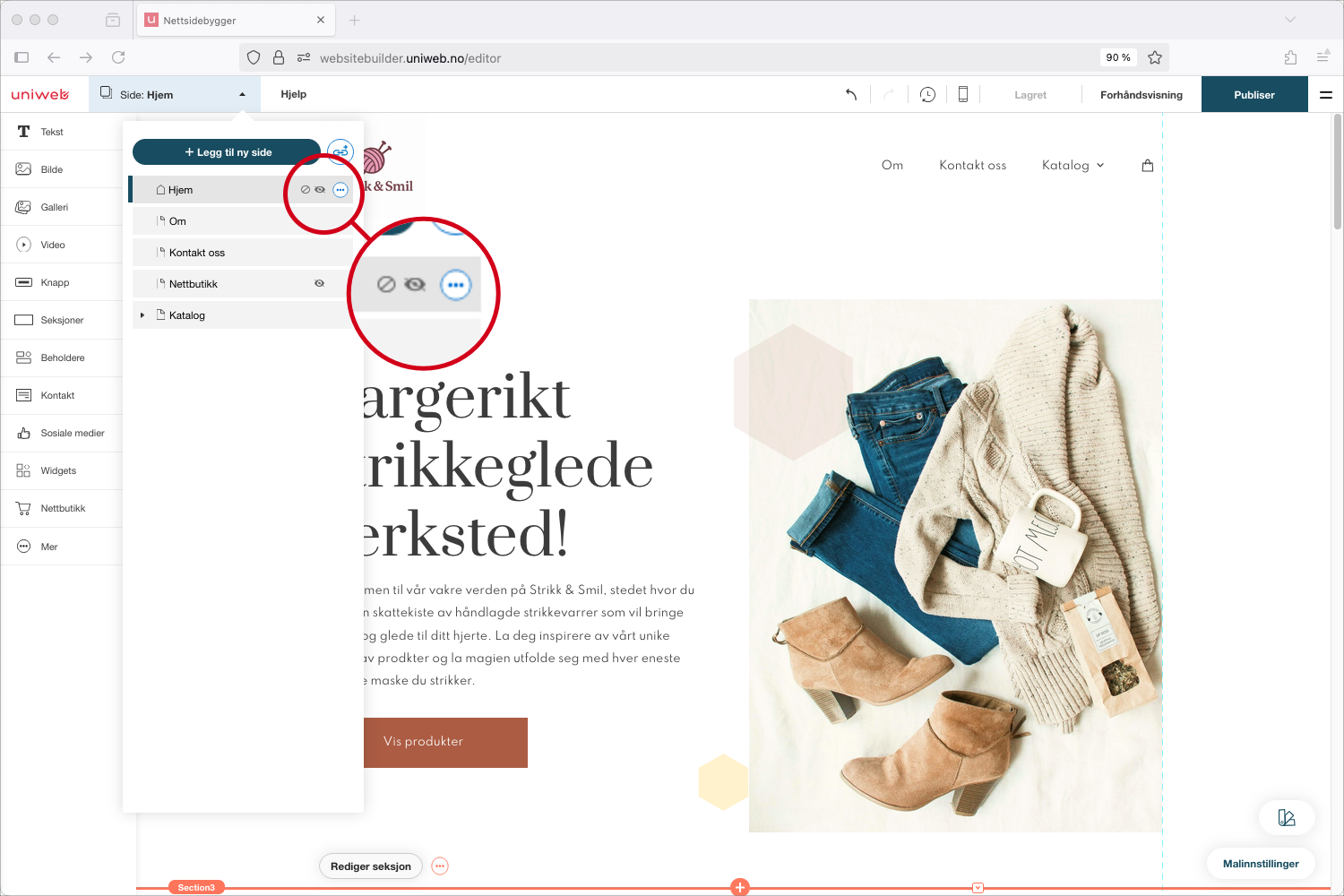Click Rediger seksjon button
The width and height of the screenshot is (1344, 896).
pyautogui.click(x=371, y=866)
